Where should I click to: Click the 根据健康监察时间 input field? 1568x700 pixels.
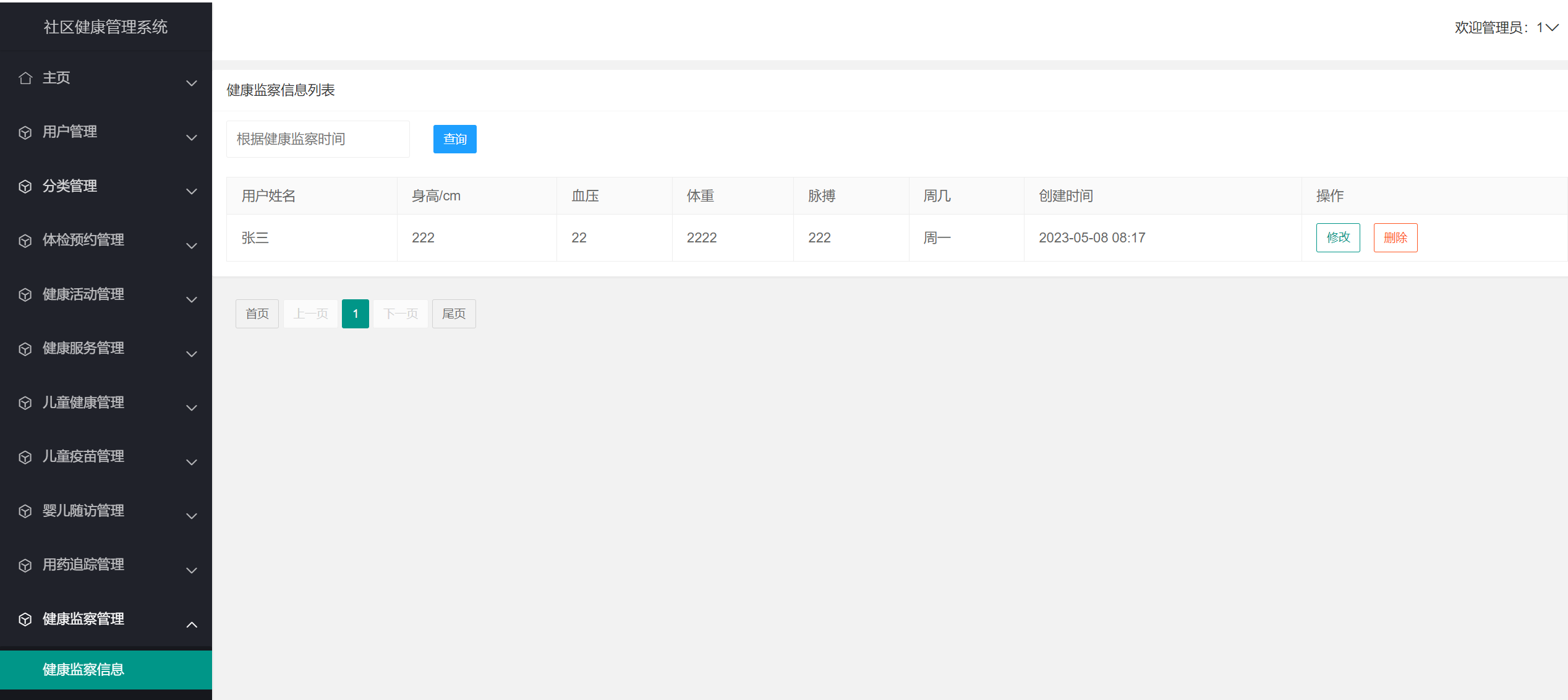(317, 139)
